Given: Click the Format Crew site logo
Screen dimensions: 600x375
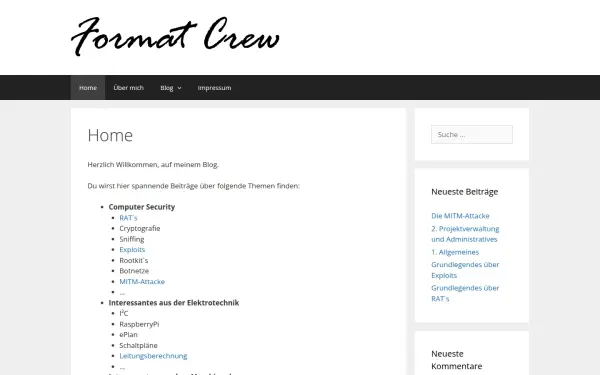Looking at the screenshot, I should pos(175,37).
